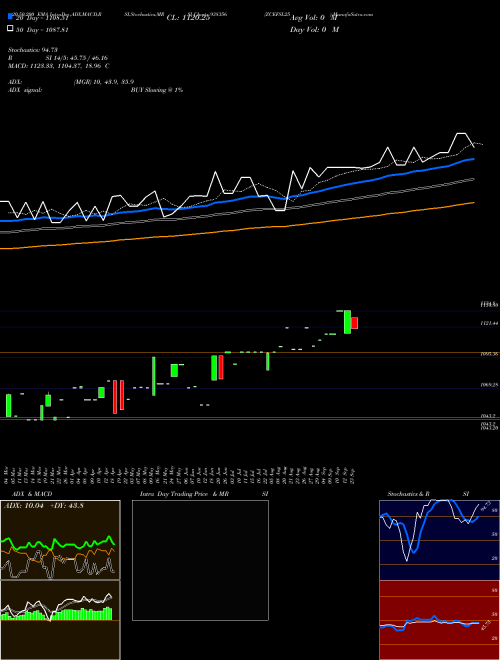
Task: Click the 20 Day average value text
Action: click(x=41, y=18)
